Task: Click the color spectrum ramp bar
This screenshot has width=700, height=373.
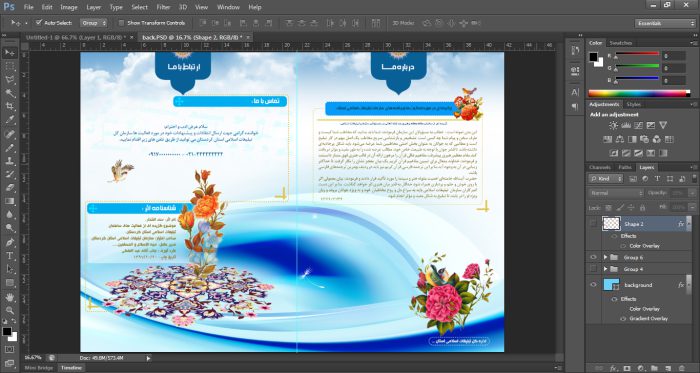Action: click(639, 93)
